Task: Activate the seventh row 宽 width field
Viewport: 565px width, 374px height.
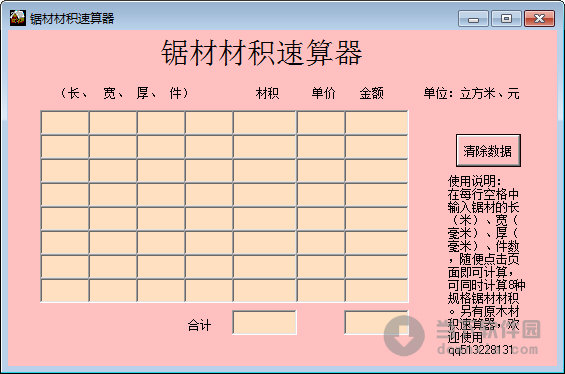Action: click(113, 267)
